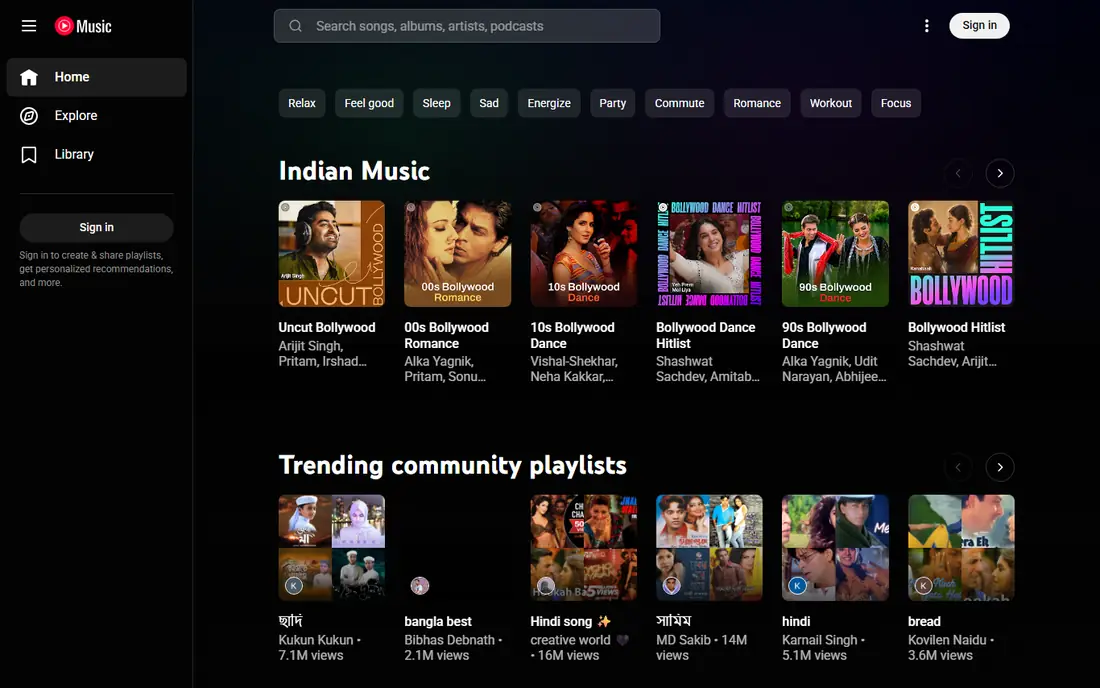
Task: Click Bollywood Hitlist title link
Action: tap(956, 328)
